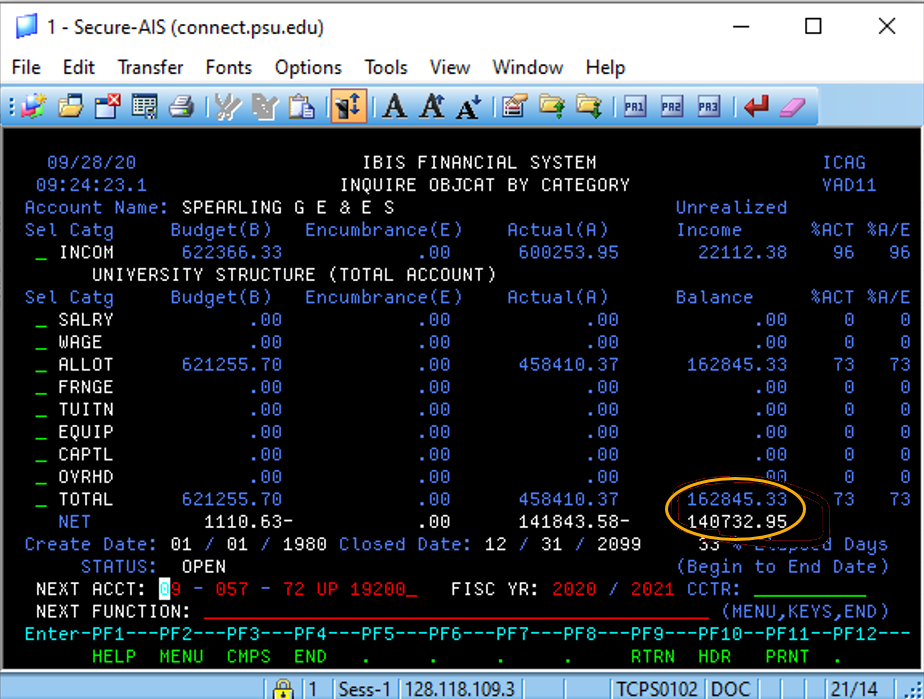Decrease the terminal font size
Image resolution: width=924 pixels, height=699 pixels.
pos(468,106)
